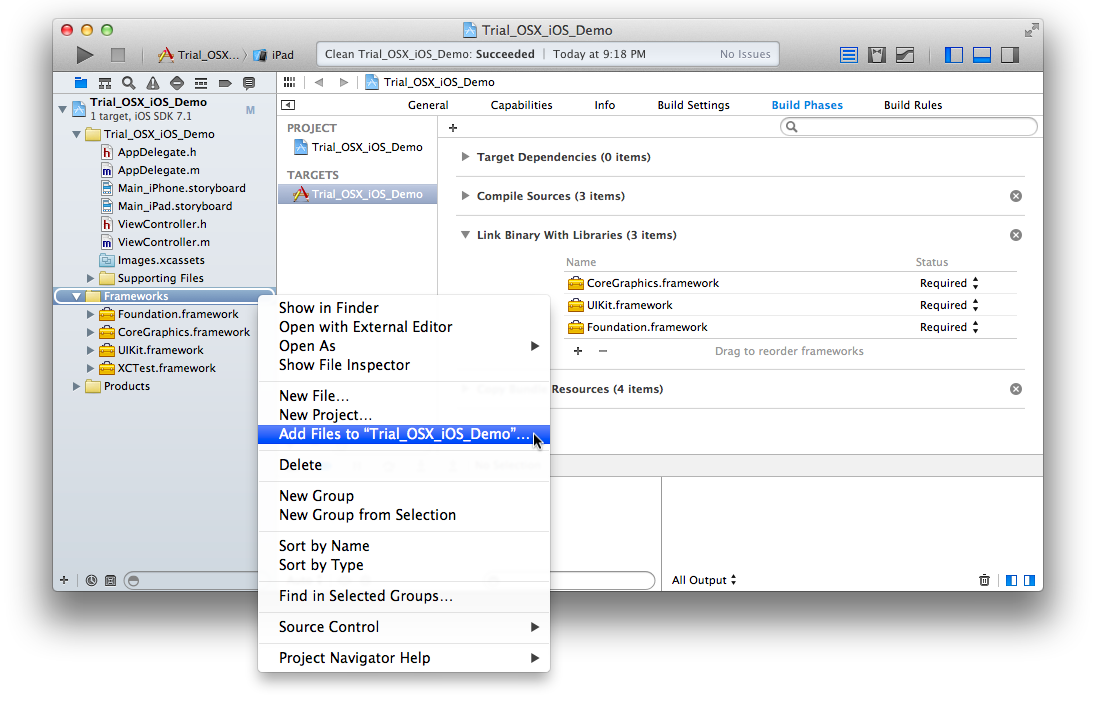Change Foundation.framework Required status

coord(949,327)
